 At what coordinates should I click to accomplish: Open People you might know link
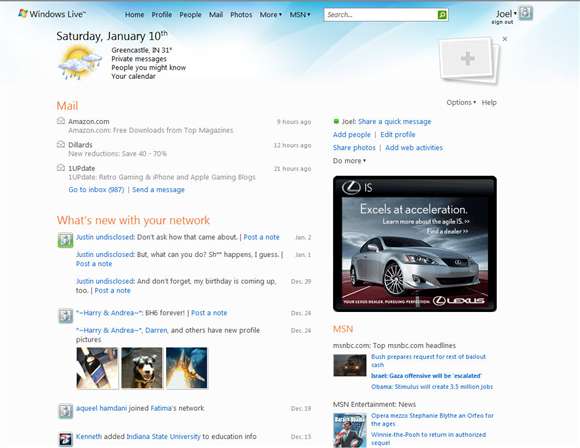(x=149, y=68)
